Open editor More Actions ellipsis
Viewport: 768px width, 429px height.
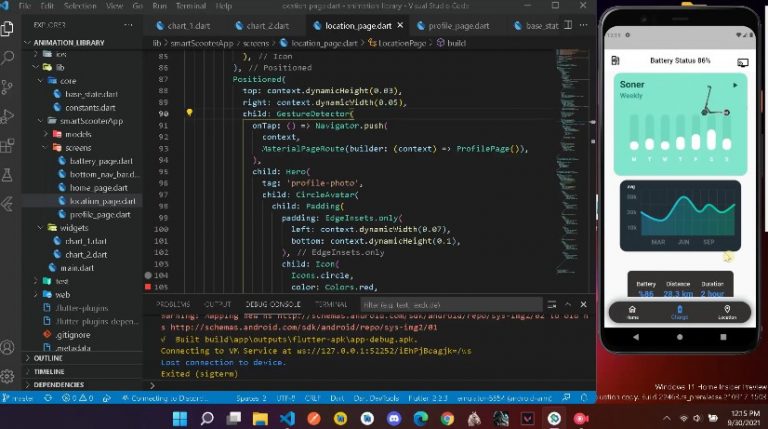click(x=583, y=25)
